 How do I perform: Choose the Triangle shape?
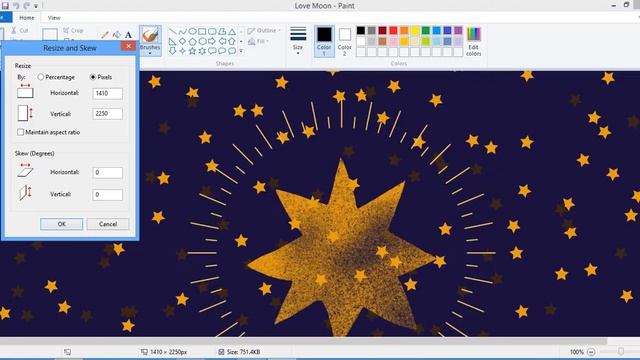pos(231,31)
